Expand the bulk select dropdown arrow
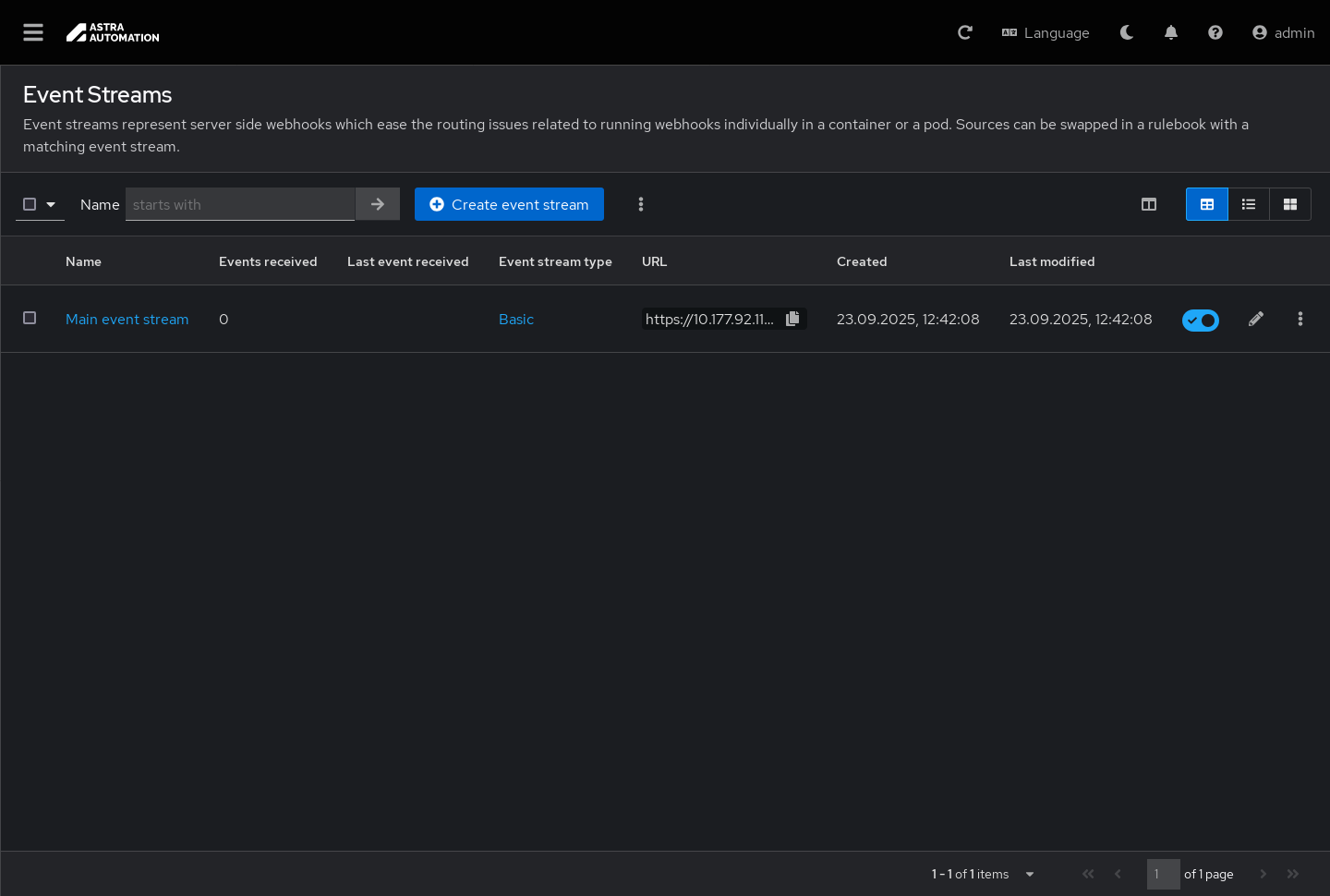1330x896 pixels. click(x=51, y=204)
